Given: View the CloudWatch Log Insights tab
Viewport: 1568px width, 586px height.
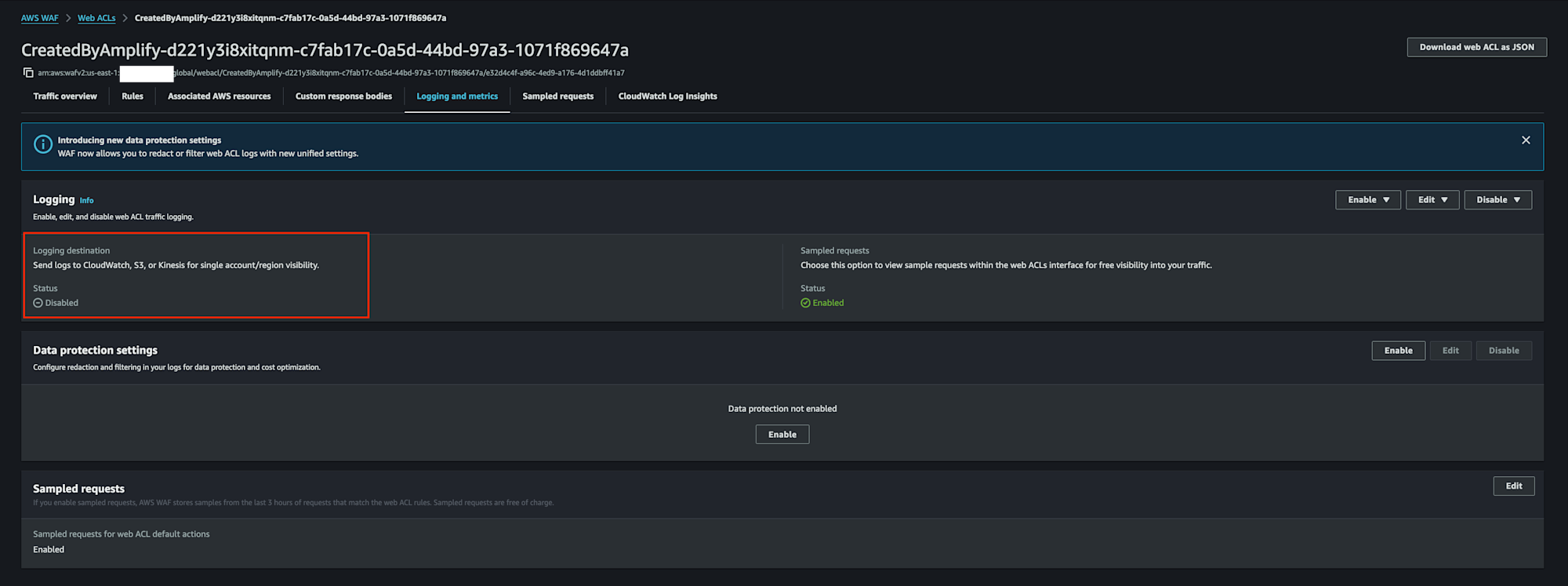Looking at the screenshot, I should pos(667,96).
